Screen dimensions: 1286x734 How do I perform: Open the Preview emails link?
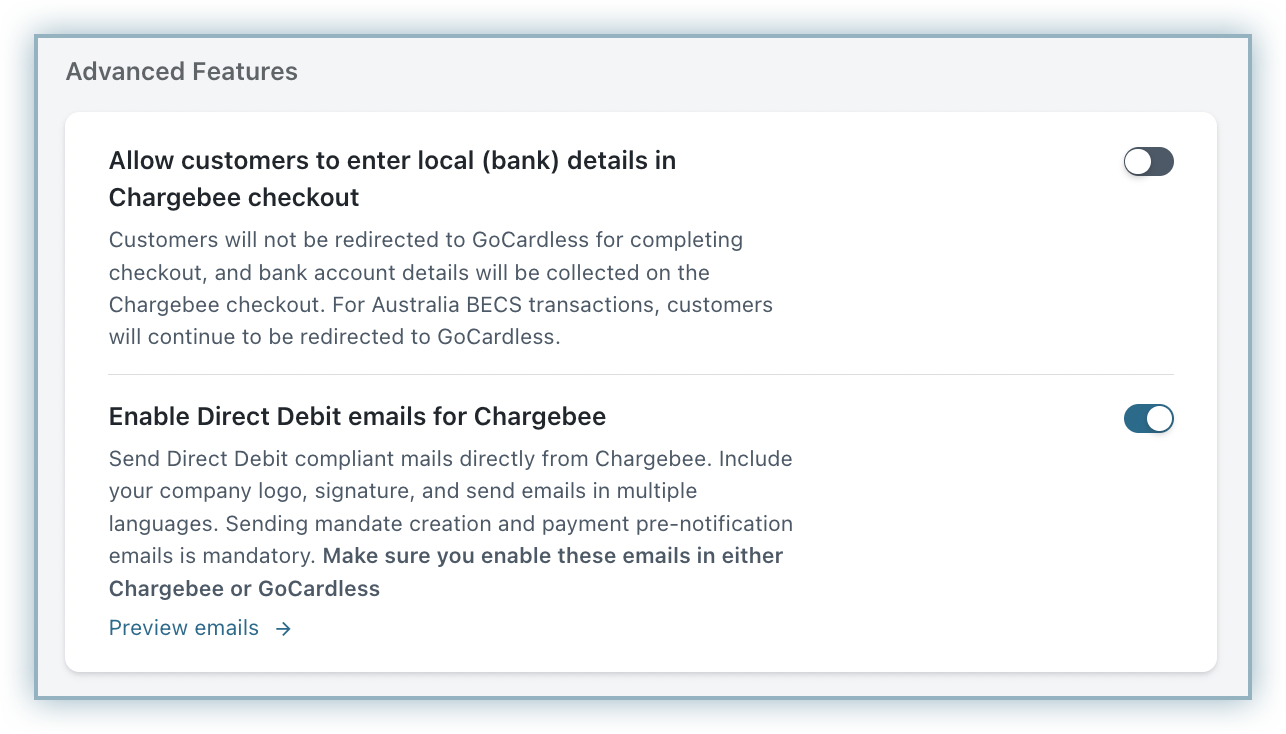coord(184,628)
